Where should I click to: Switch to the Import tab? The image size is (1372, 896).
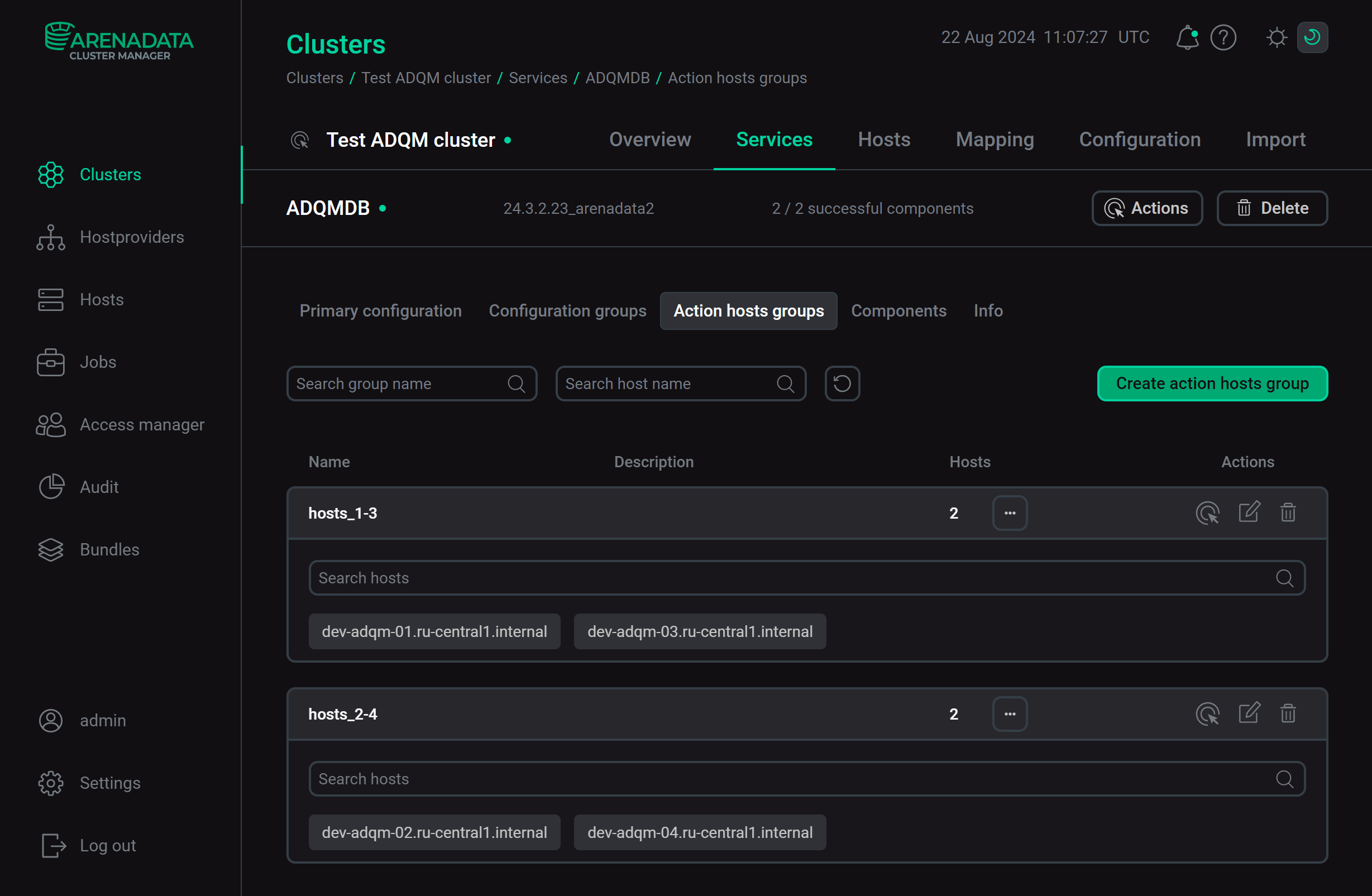tap(1275, 140)
